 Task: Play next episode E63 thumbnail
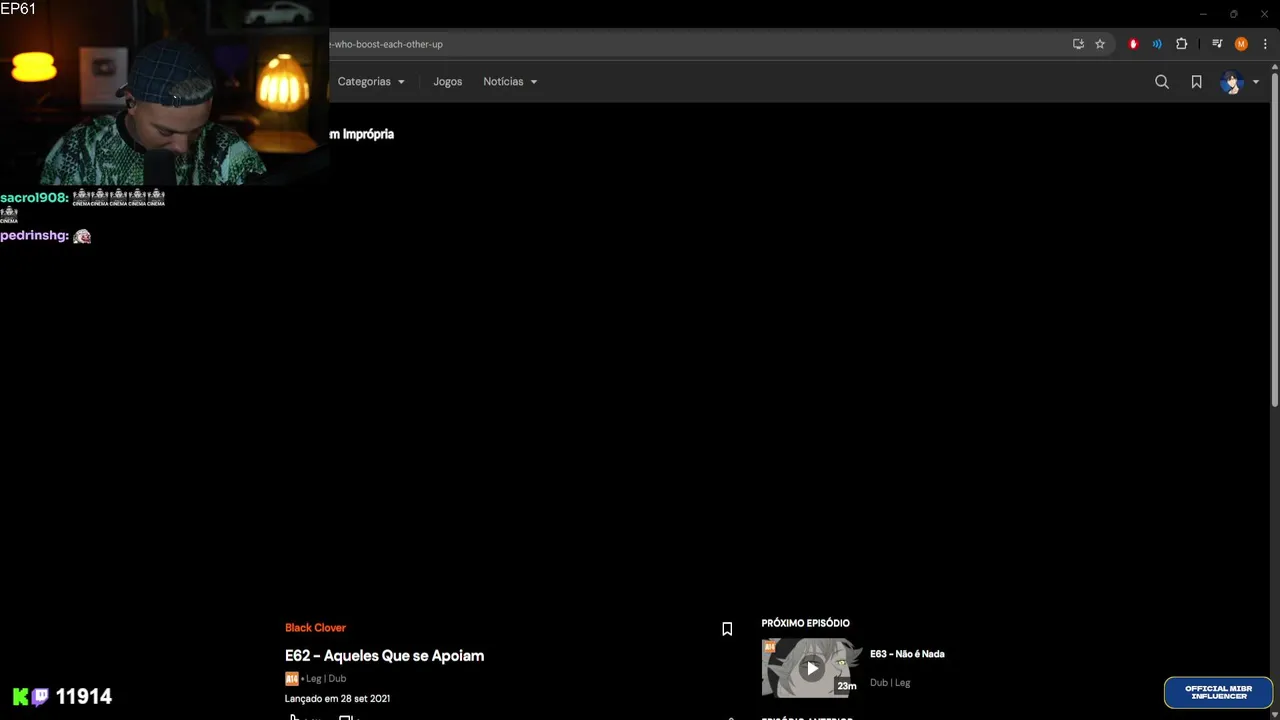click(811, 668)
